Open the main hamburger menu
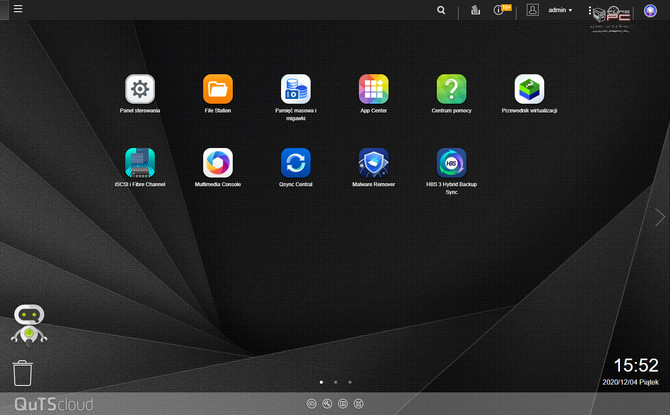 click(x=18, y=9)
